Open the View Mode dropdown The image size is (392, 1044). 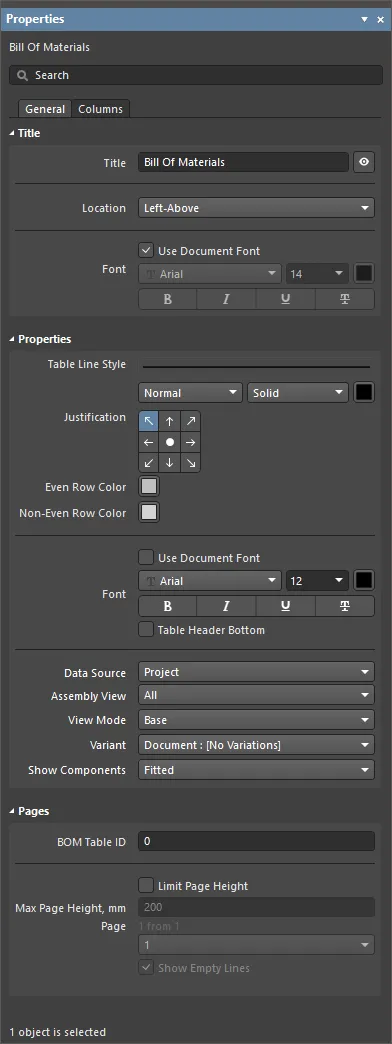pyautogui.click(x=256, y=720)
